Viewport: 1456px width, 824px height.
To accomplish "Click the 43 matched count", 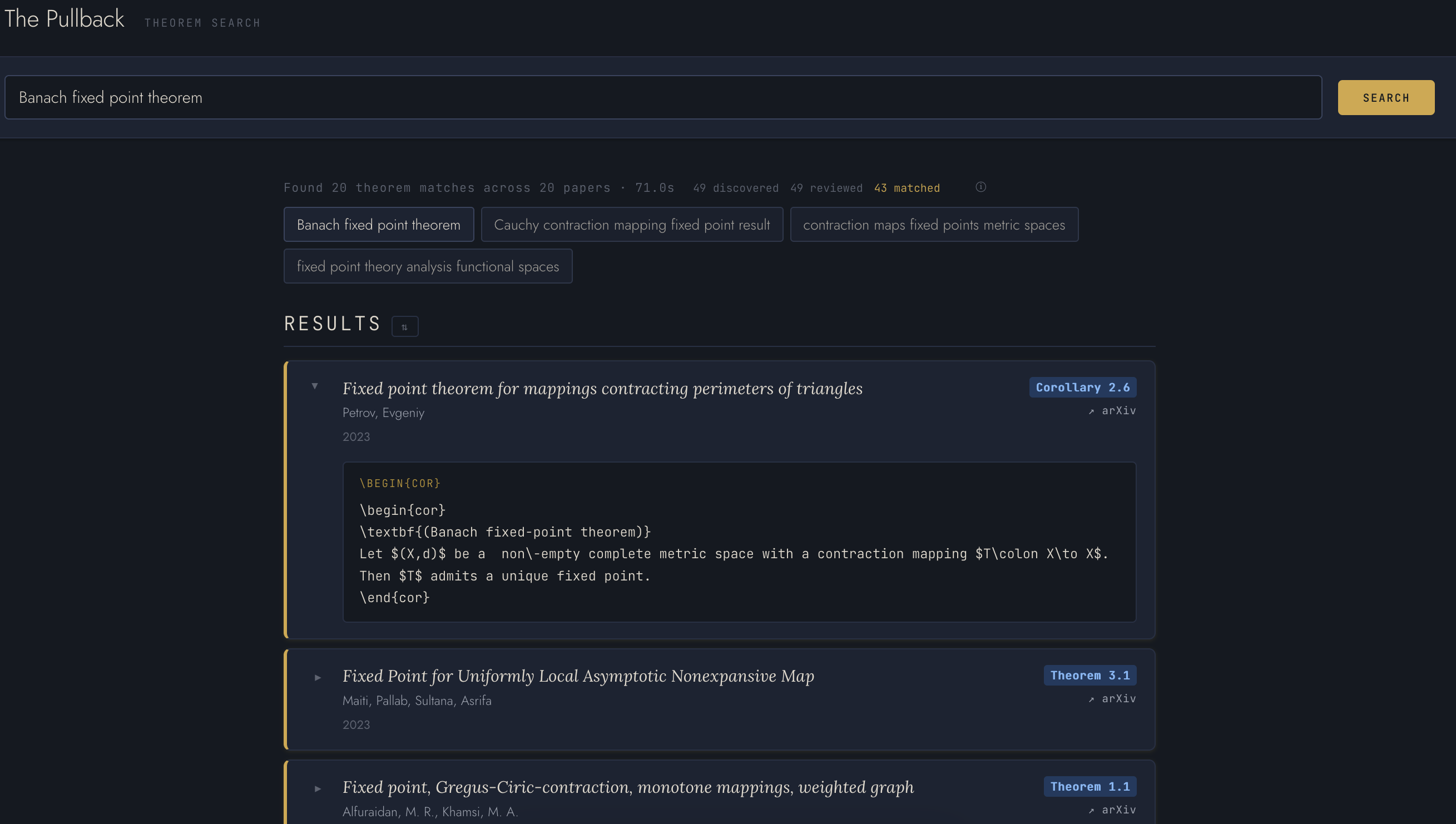I will pos(907,188).
